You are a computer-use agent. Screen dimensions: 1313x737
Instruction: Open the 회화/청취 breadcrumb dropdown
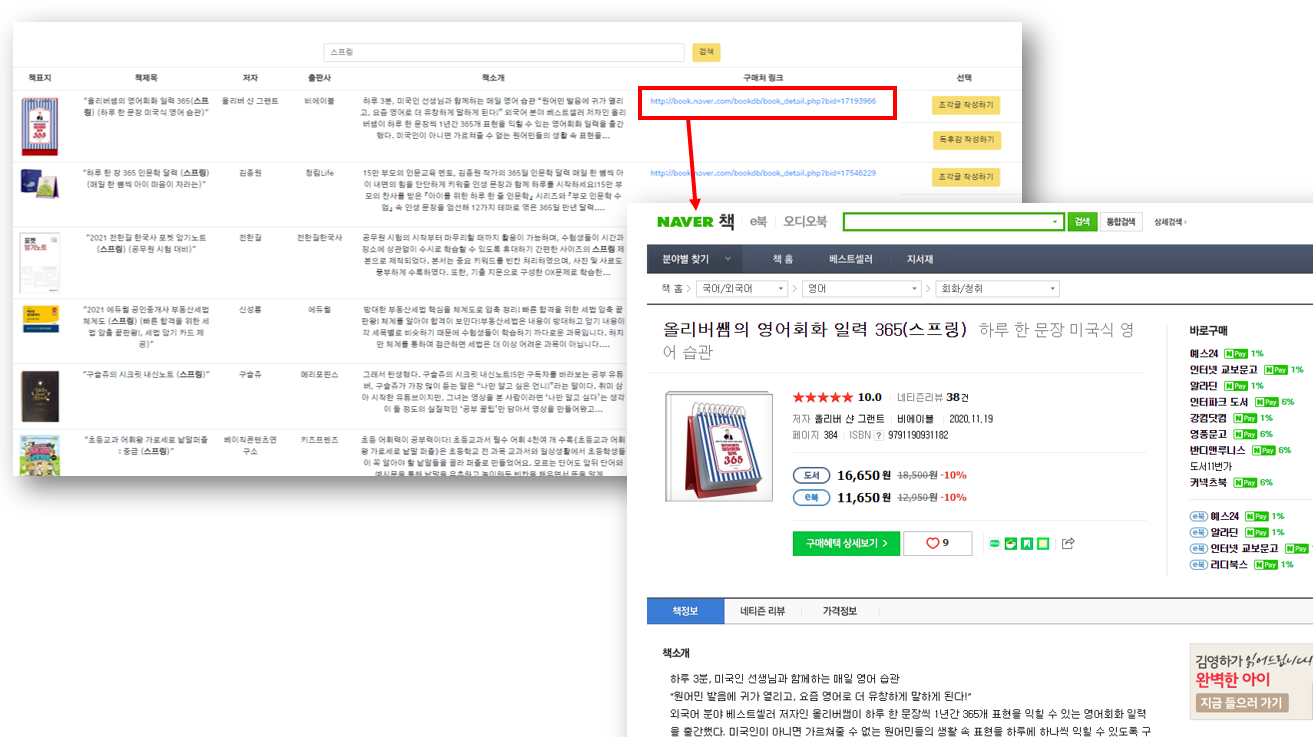pyautogui.click(x=997, y=288)
